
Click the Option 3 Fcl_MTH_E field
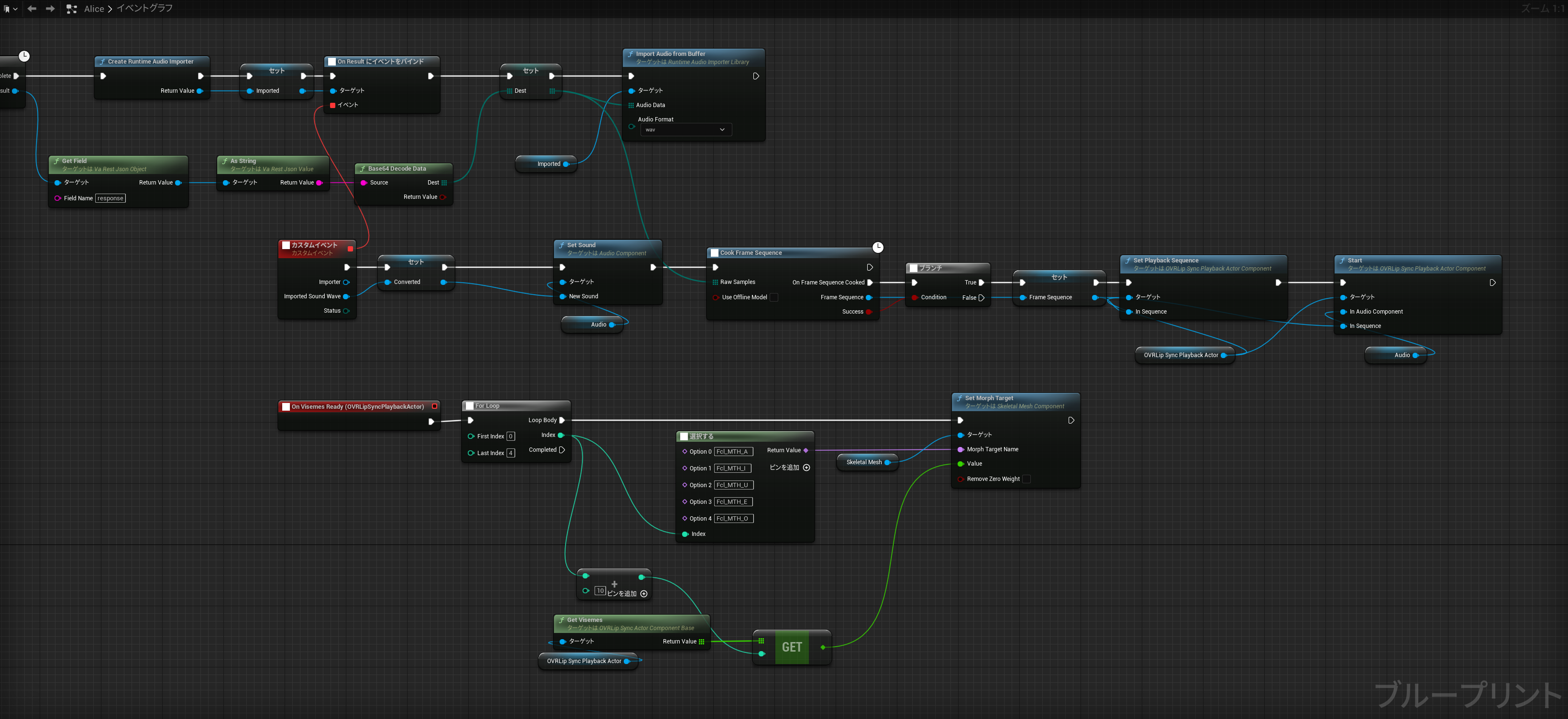pos(733,502)
